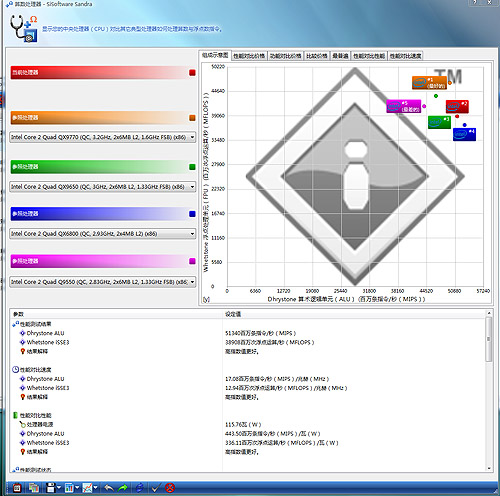Toggle the green reference processor color square
Screen dimensions: 500x496
pyautogui.click(x=192, y=167)
